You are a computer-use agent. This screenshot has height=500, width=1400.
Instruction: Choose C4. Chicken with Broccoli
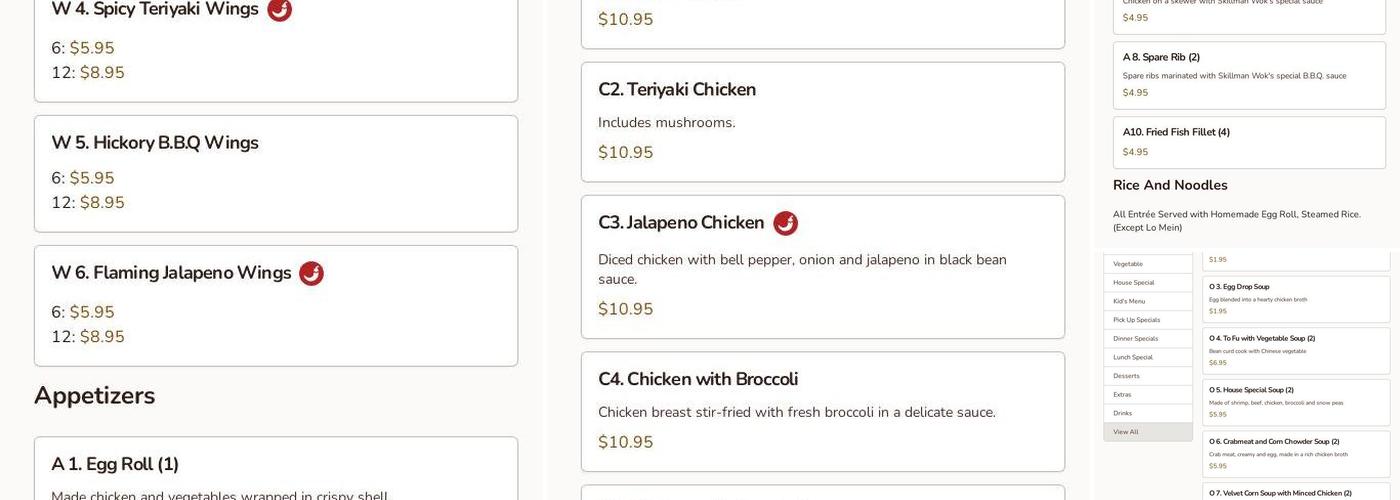(x=822, y=411)
